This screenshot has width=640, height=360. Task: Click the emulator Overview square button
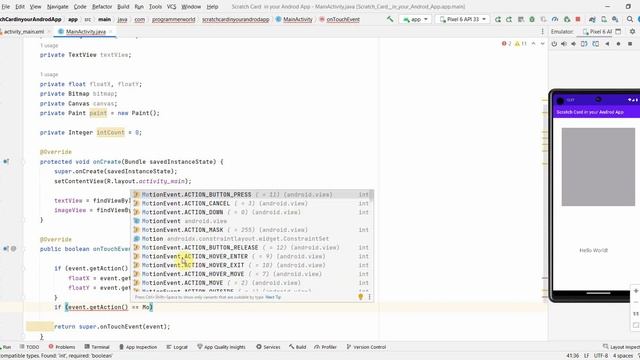pyautogui.click(x=630, y=44)
